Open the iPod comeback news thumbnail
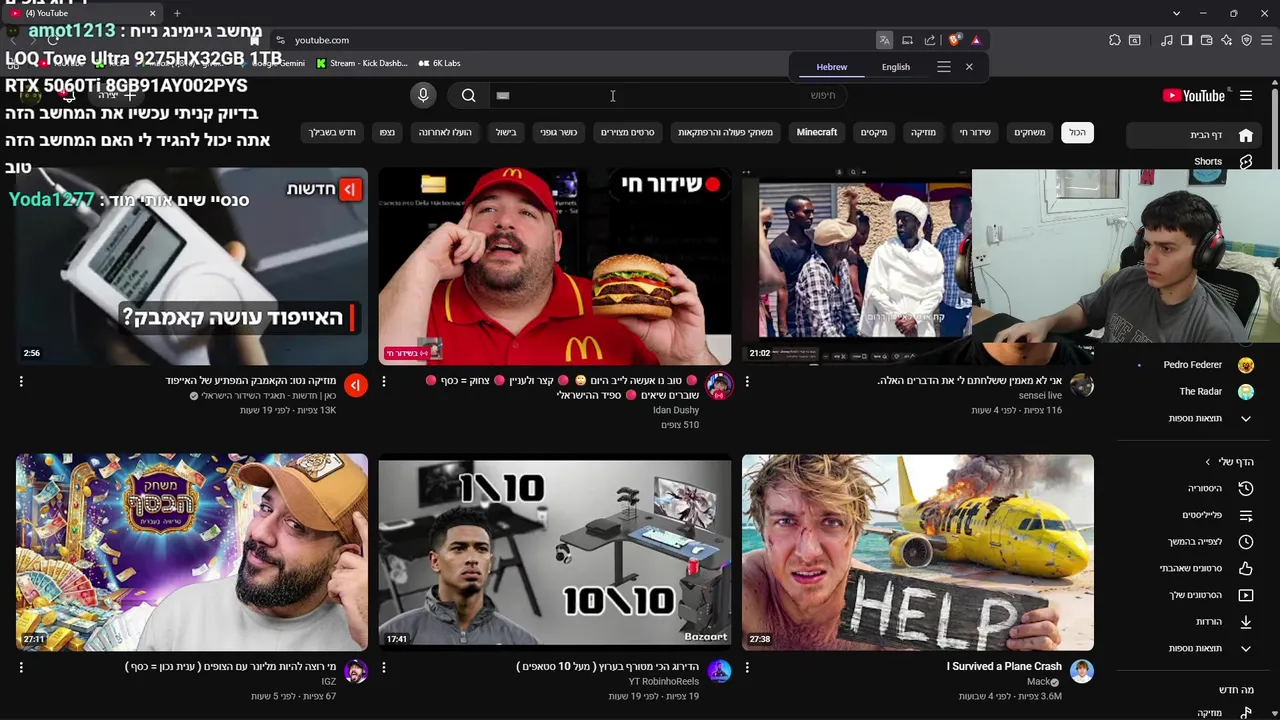The width and height of the screenshot is (1280, 720). tap(192, 266)
